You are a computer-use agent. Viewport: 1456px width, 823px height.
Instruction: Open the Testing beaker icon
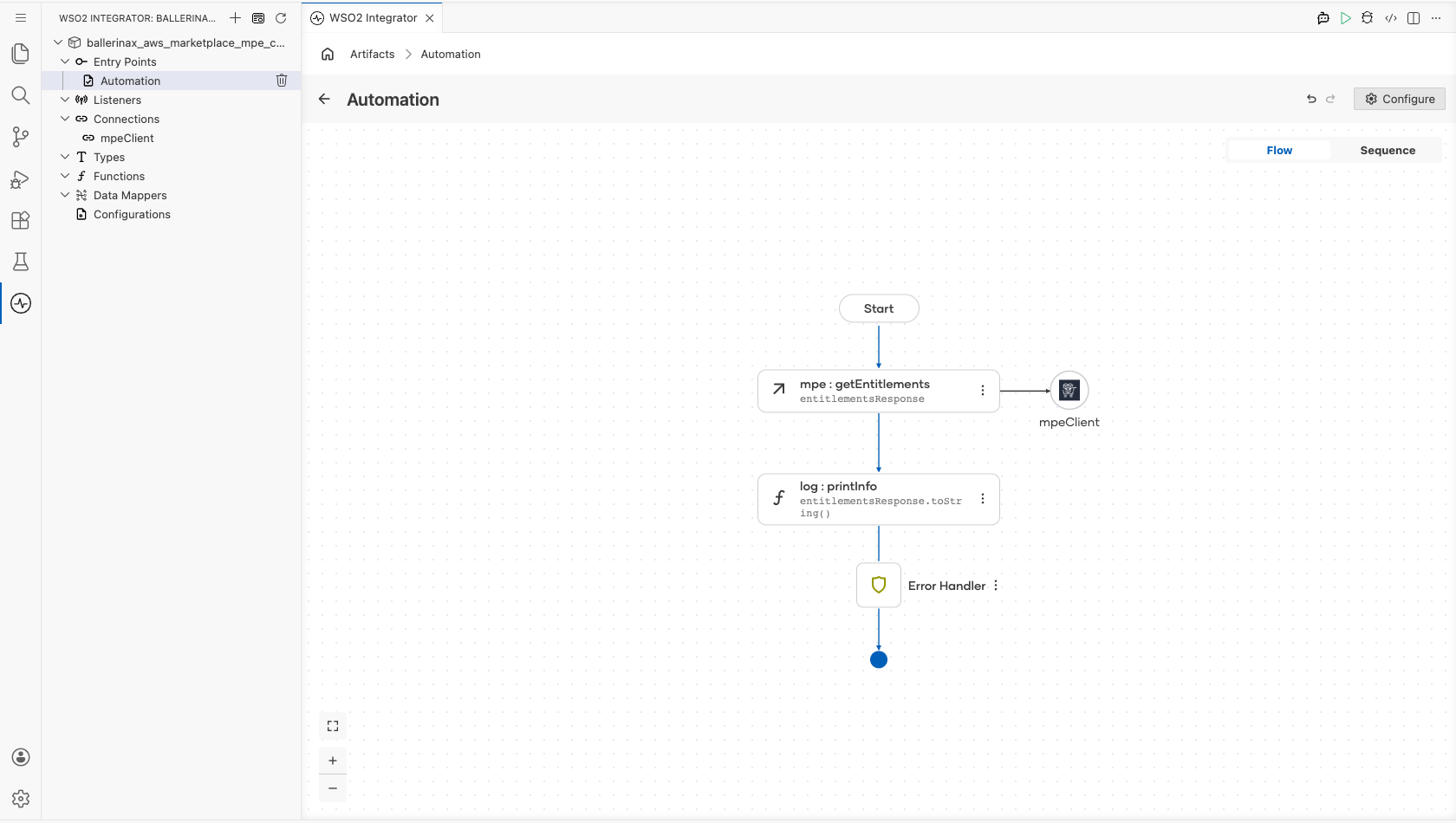[x=21, y=262]
